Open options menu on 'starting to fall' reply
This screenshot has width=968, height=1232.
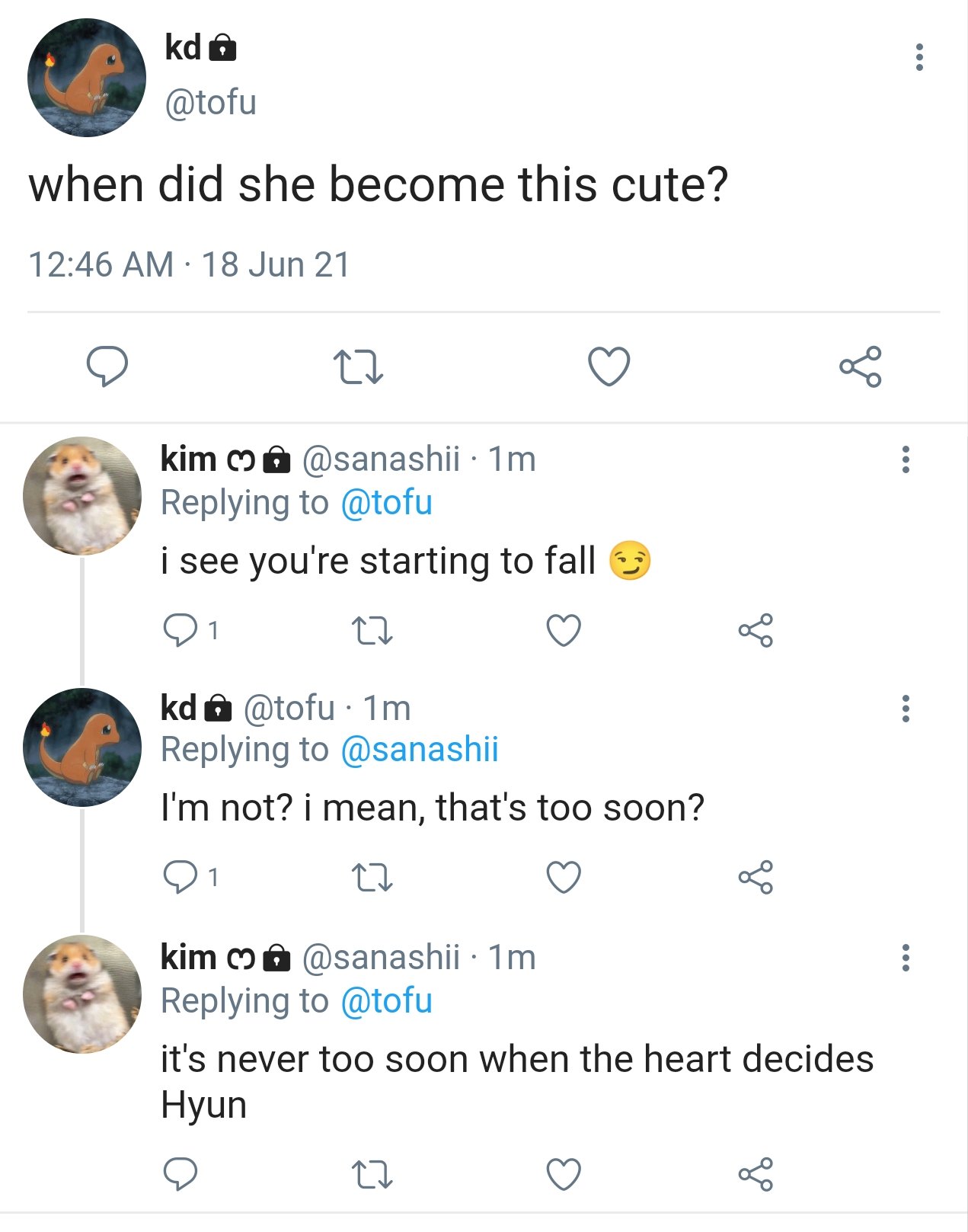(x=906, y=459)
